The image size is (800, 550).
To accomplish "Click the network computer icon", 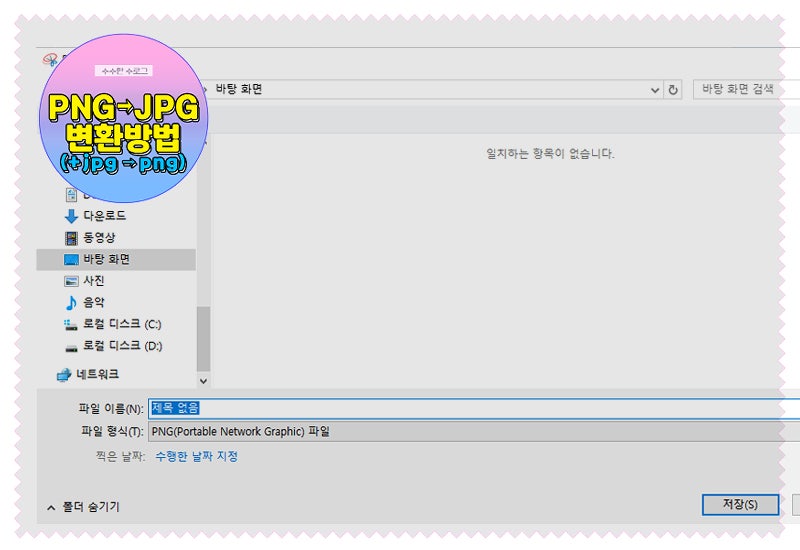I will click(63, 375).
